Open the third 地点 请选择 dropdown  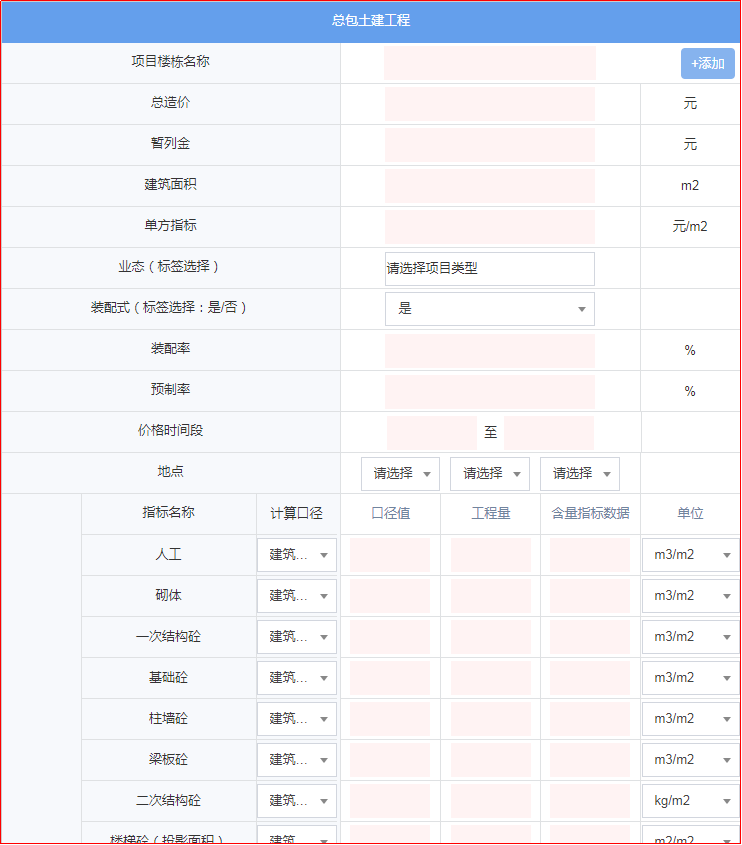click(x=580, y=474)
